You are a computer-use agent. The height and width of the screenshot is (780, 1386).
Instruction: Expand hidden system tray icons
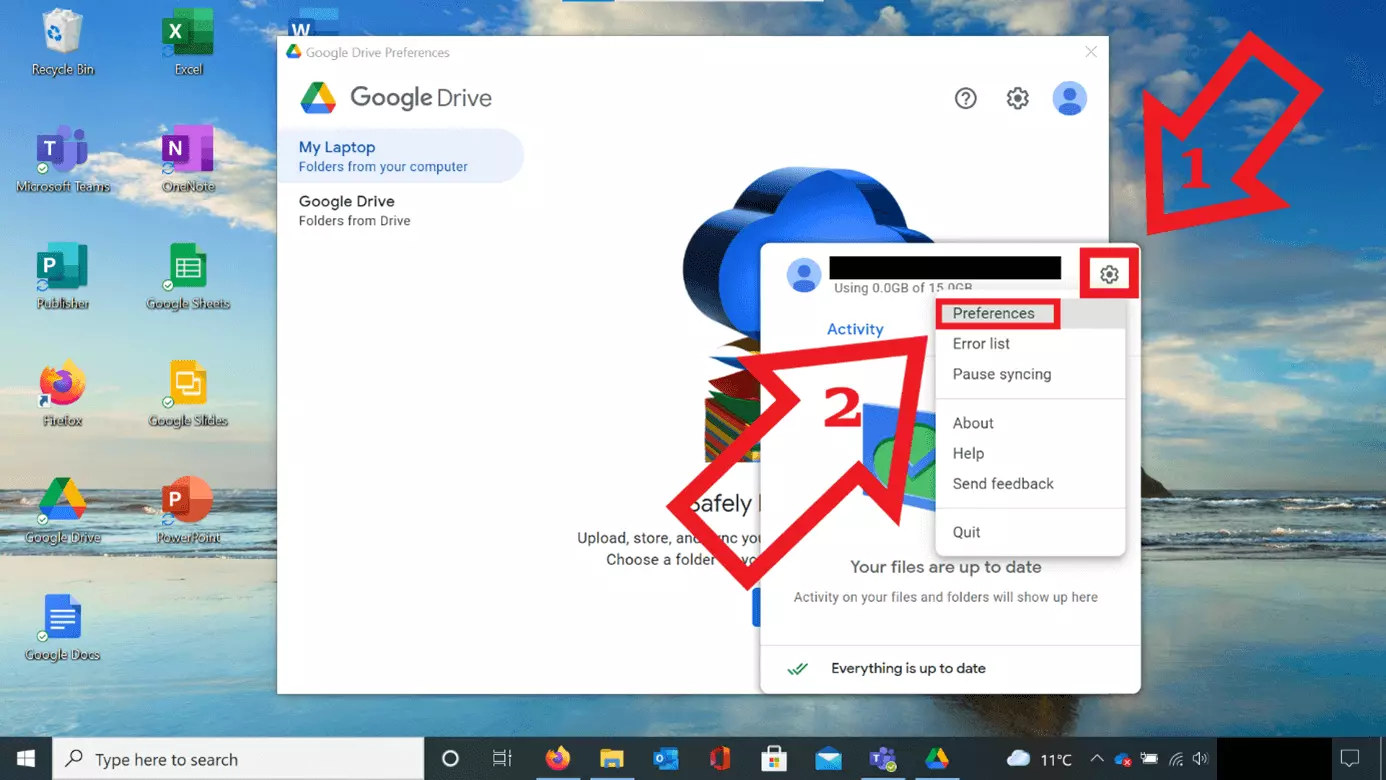pyautogui.click(x=1097, y=759)
